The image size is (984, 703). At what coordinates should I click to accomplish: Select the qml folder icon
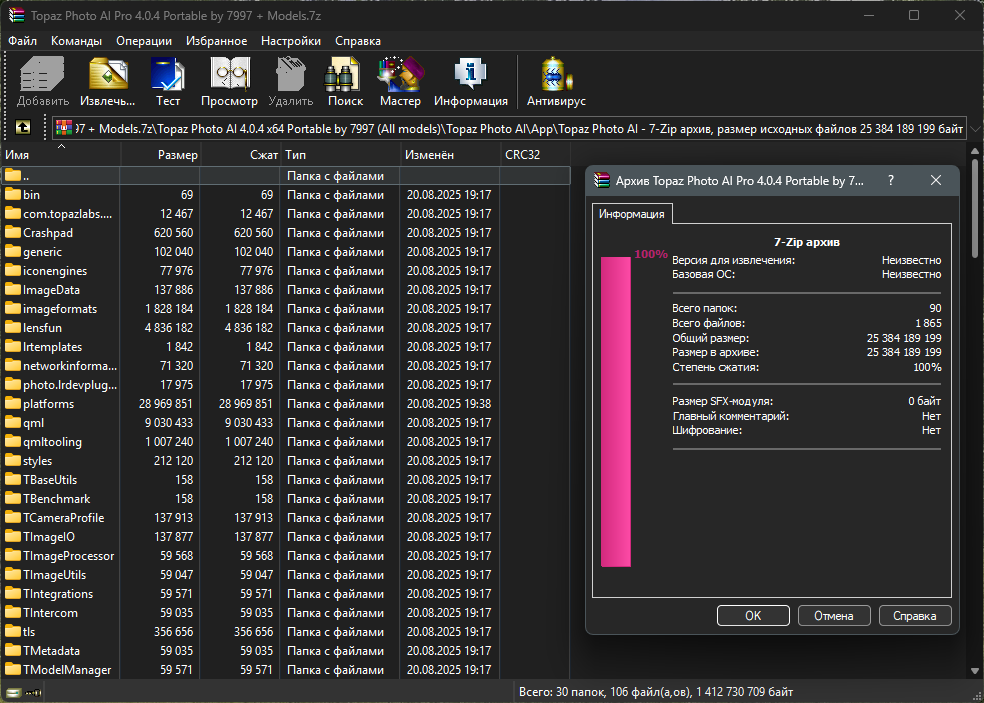click(13, 422)
